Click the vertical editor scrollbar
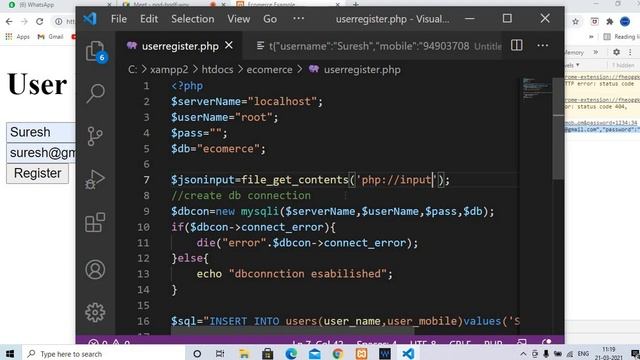Screen dimensions: 640x360 point(558,129)
